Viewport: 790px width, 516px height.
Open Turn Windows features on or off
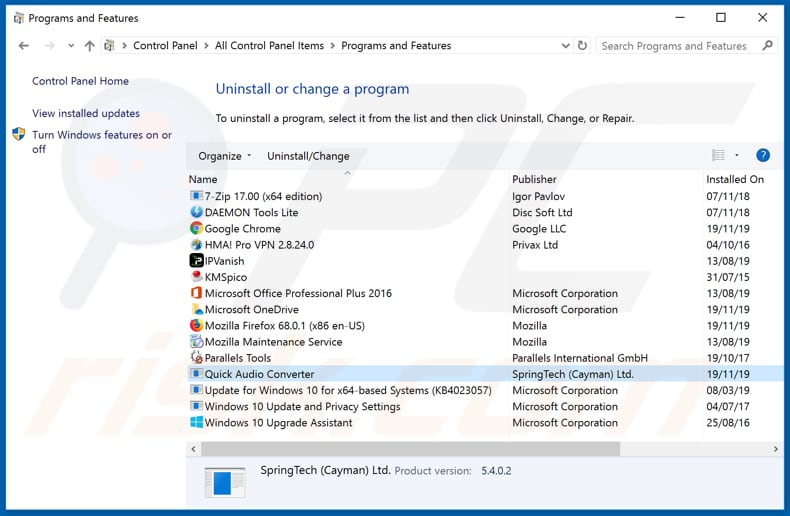click(102, 142)
